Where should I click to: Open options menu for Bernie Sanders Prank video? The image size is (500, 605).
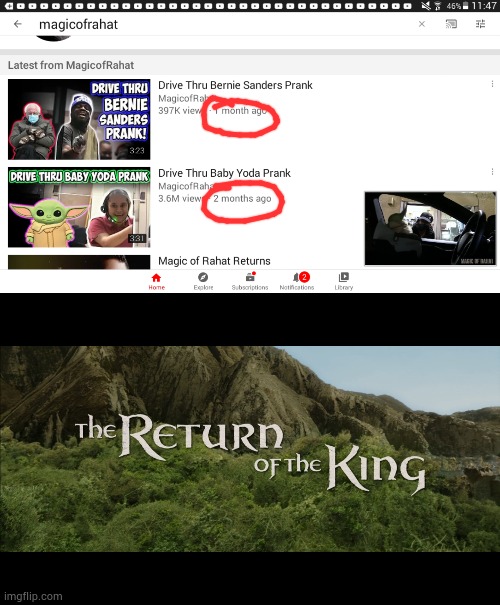click(x=492, y=84)
